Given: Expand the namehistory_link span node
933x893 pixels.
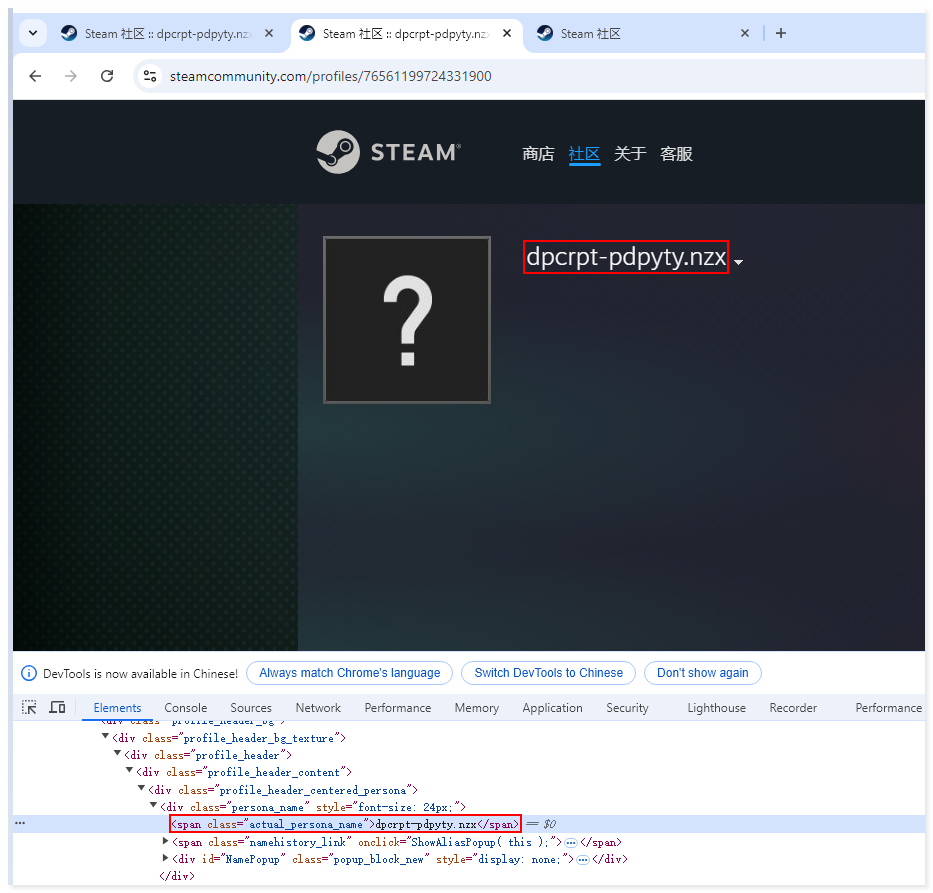Looking at the screenshot, I should coord(166,842).
